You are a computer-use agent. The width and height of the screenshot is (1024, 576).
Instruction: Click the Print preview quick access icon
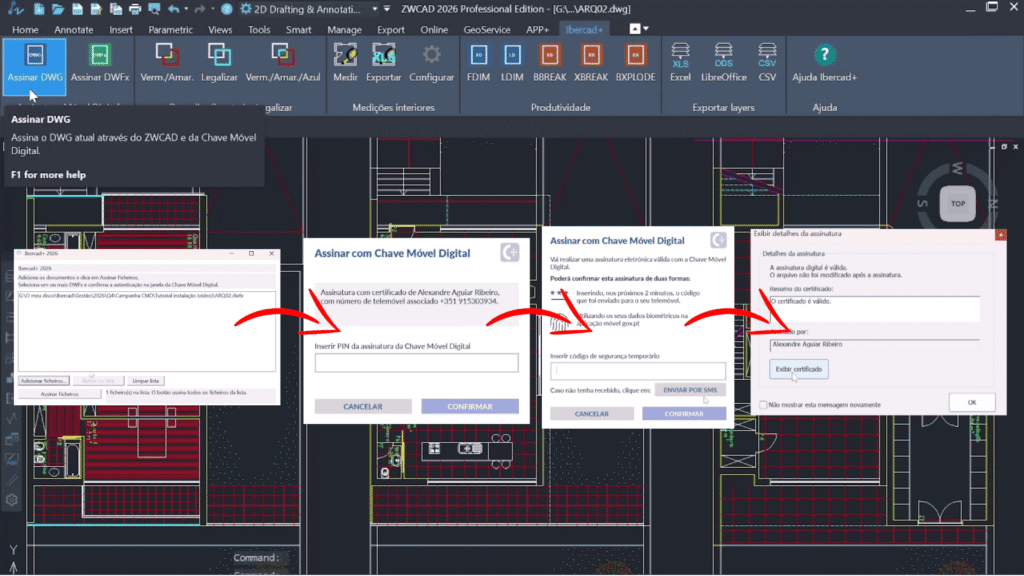point(154,9)
